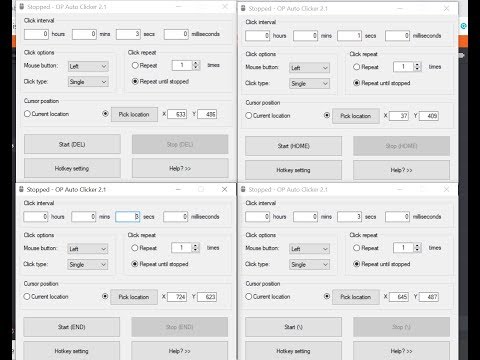Click the X coordinate field showing 724
This screenshot has height=360, width=480.
tap(177, 297)
